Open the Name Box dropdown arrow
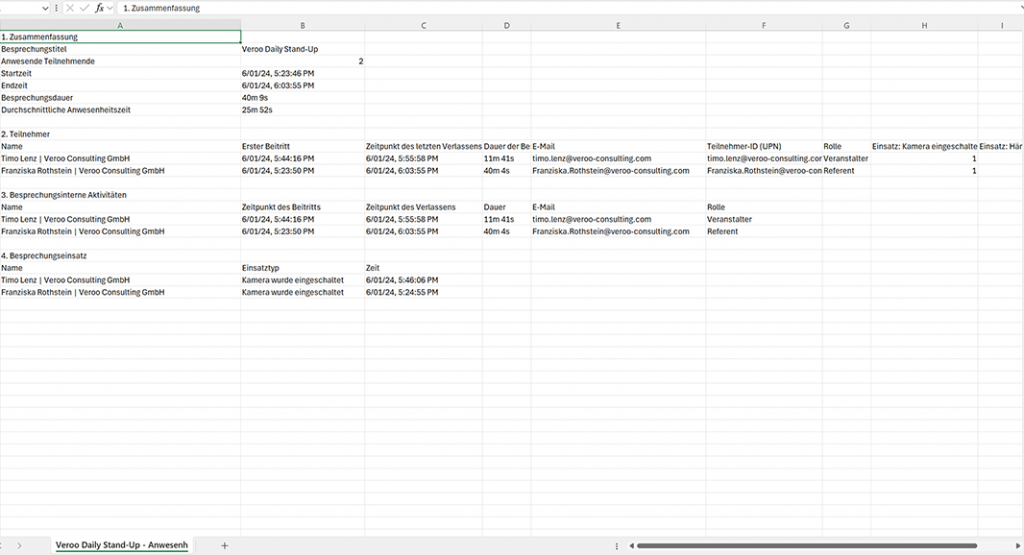The height and width of the screenshot is (555, 1024). [x=44, y=8]
